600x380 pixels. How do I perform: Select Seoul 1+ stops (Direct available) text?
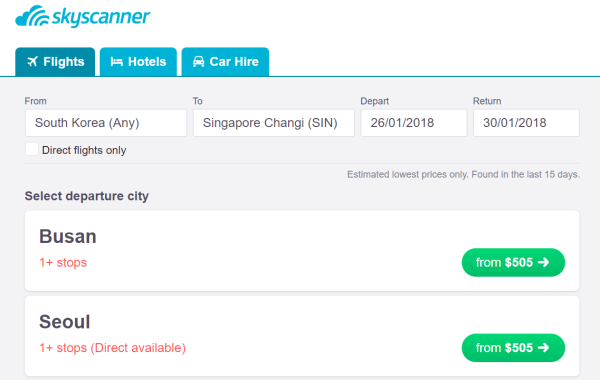112,348
